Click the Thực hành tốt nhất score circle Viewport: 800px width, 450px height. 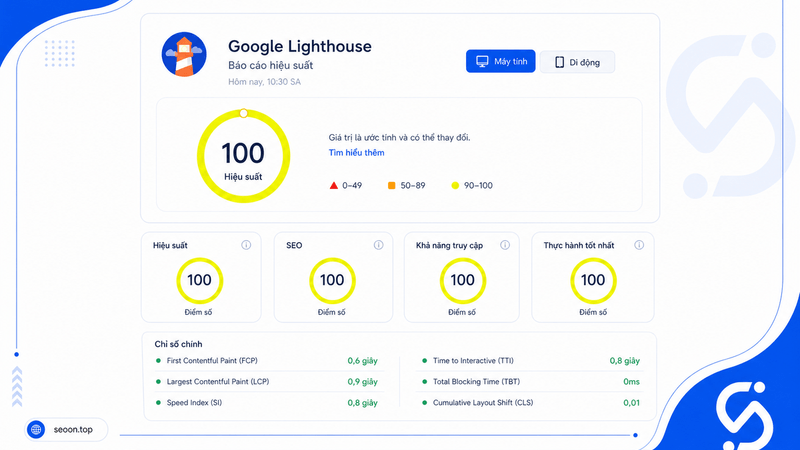(x=593, y=281)
